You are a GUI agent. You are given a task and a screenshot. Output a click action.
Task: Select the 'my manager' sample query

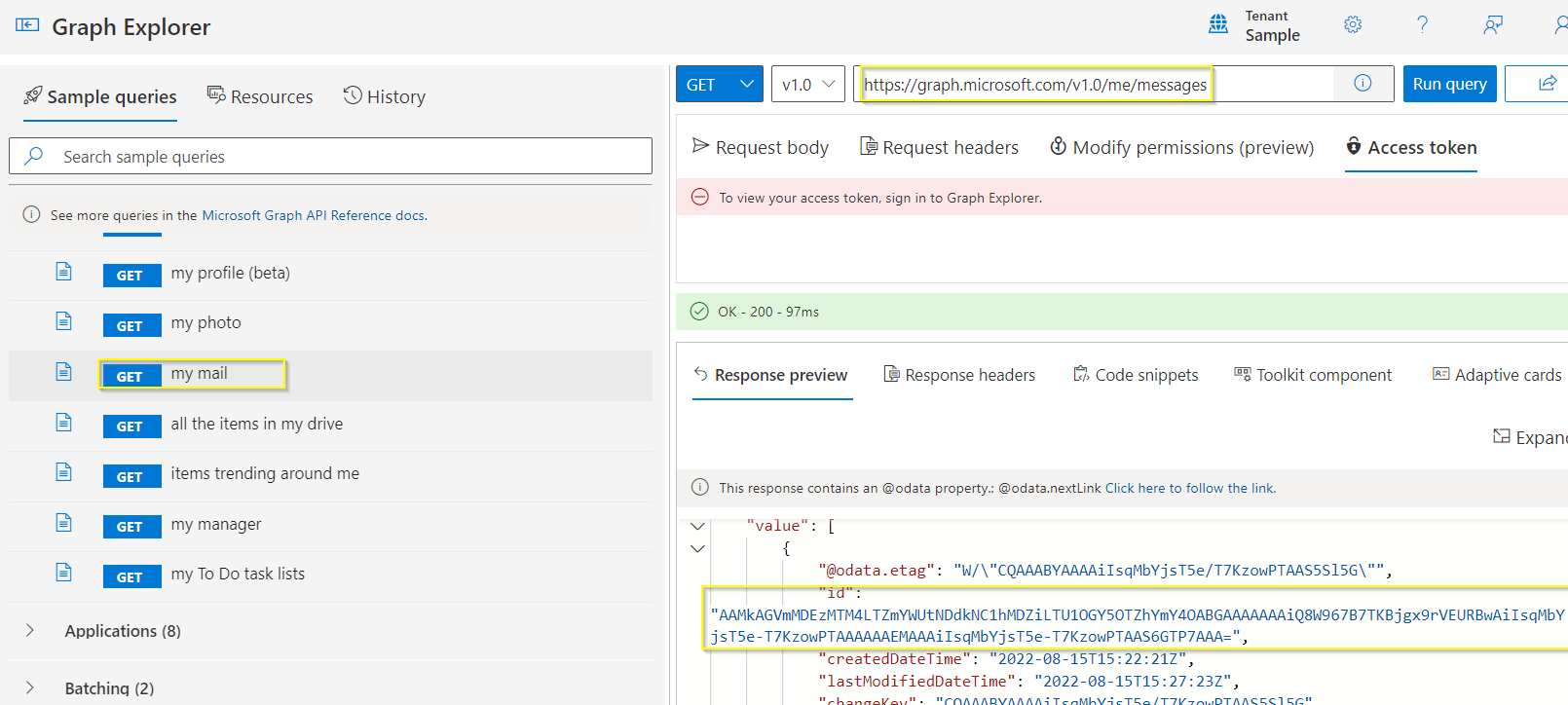pyautogui.click(x=215, y=524)
